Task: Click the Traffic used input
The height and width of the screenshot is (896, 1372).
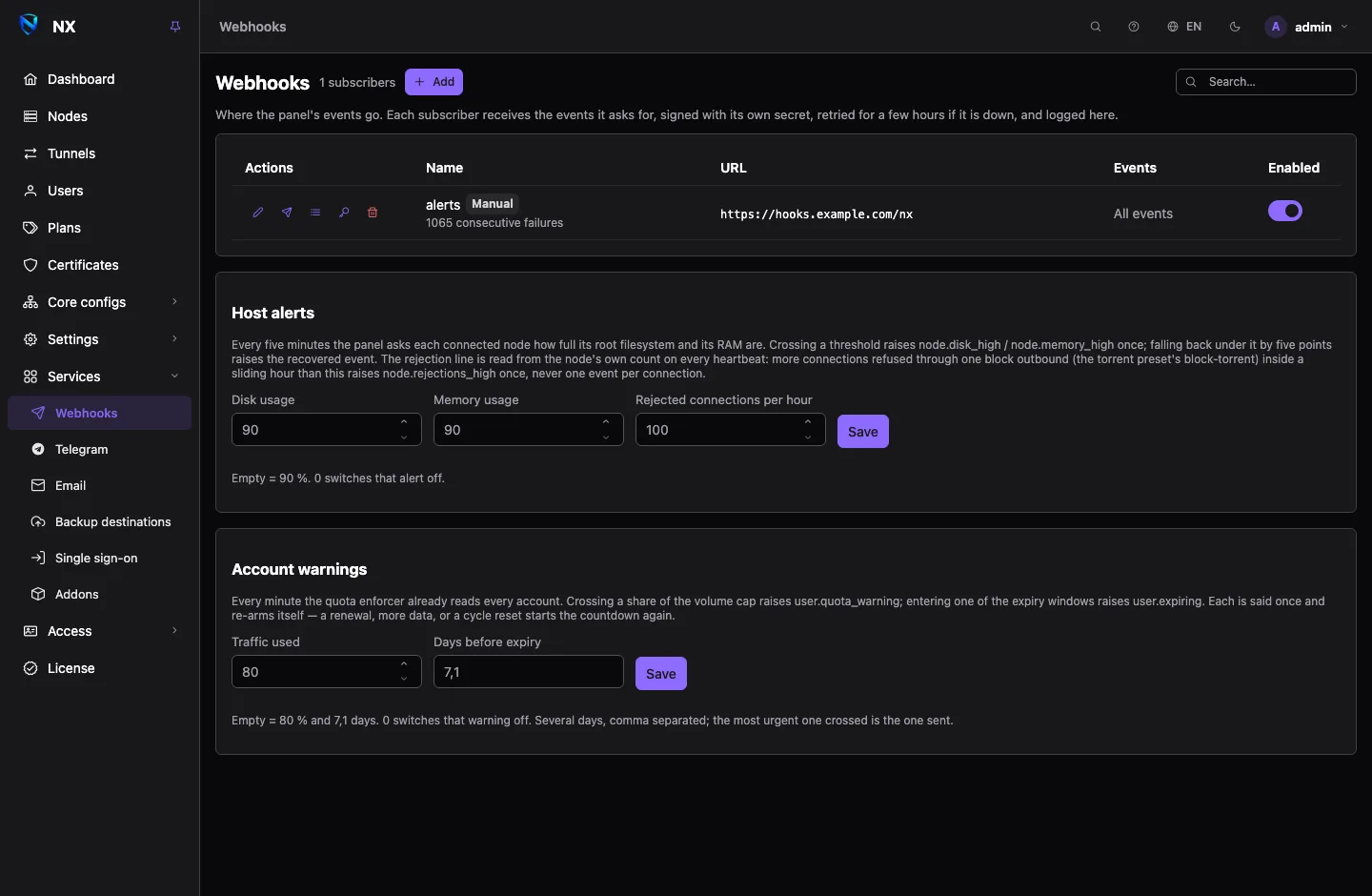Action: [326, 672]
